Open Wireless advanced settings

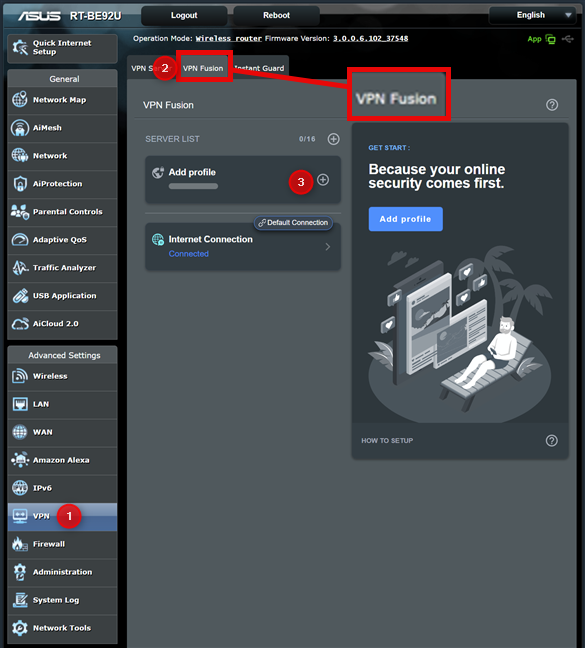[62, 376]
